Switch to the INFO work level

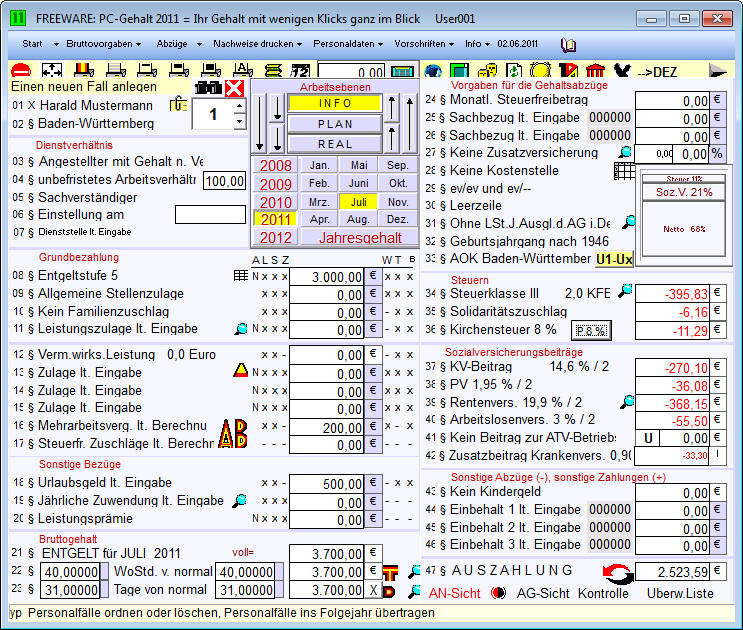[335, 103]
